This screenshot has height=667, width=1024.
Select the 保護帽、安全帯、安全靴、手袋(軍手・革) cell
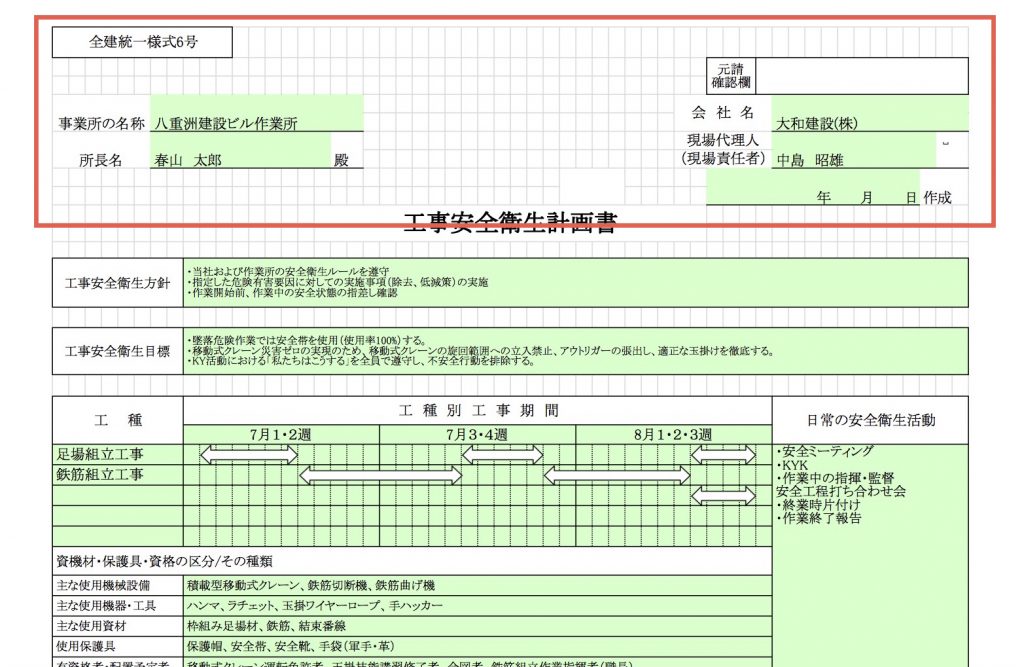(x=477, y=646)
